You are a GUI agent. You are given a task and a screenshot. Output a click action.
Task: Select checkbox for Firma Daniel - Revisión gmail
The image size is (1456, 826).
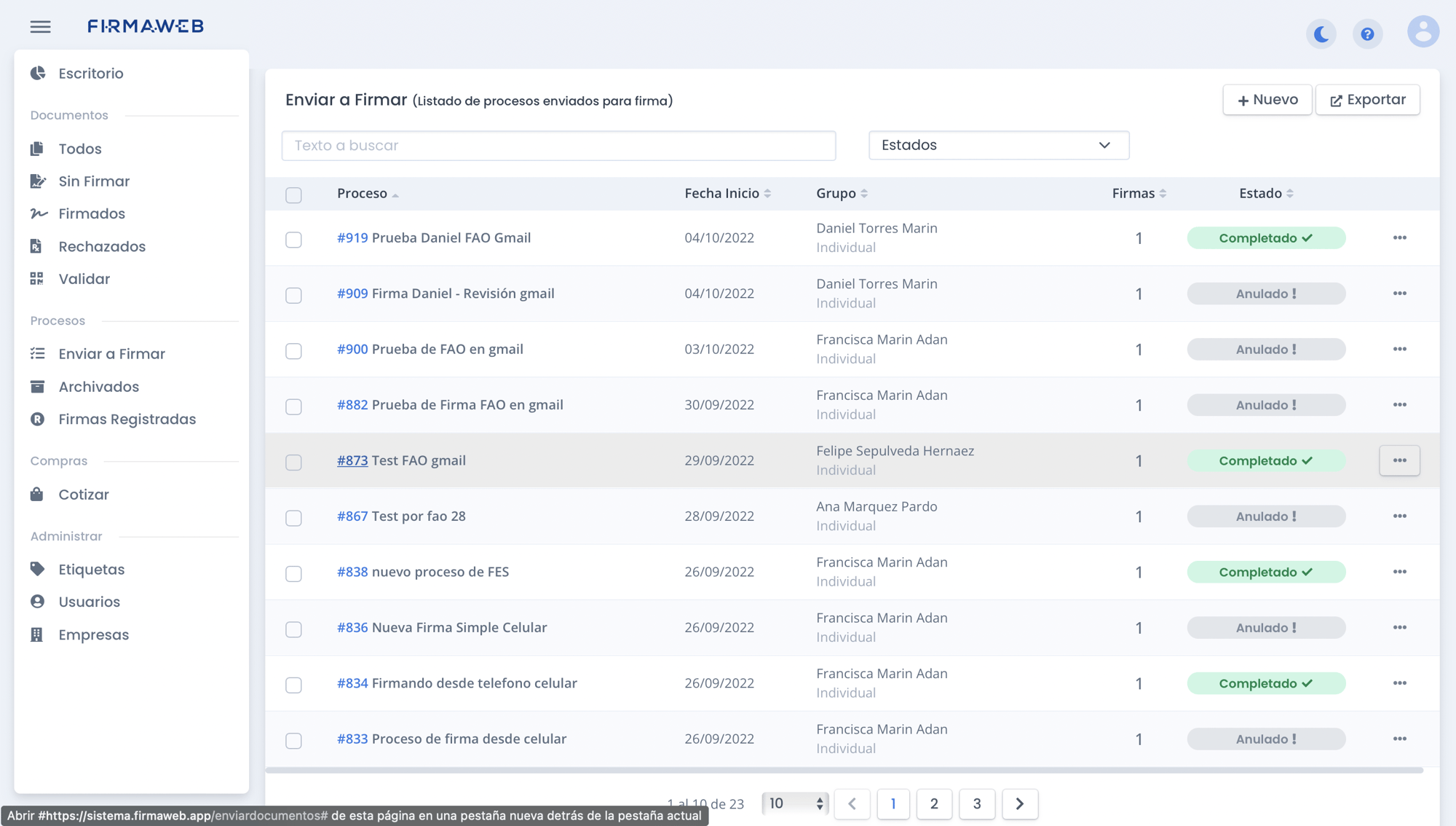[x=293, y=295]
